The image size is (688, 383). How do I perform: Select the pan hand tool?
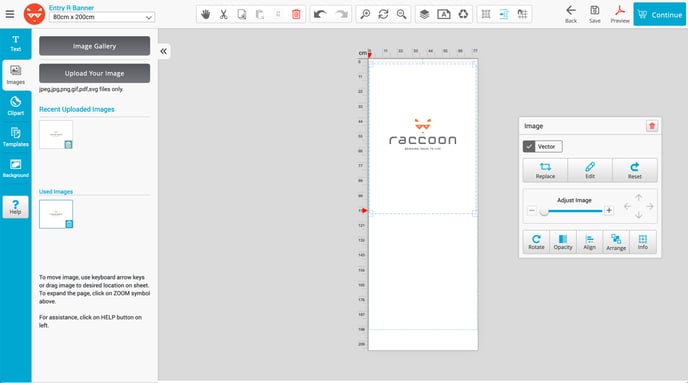coord(205,14)
